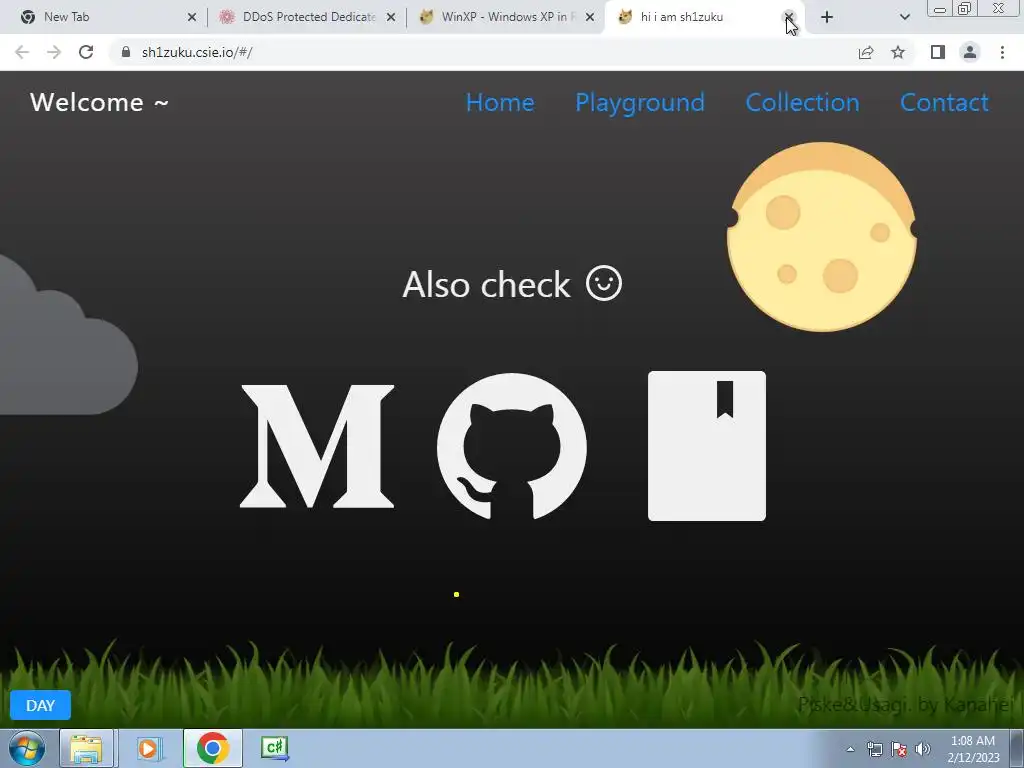Image resolution: width=1024 pixels, height=768 pixels.
Task: Close the hi i am sh1zuku tab
Action: point(789,17)
